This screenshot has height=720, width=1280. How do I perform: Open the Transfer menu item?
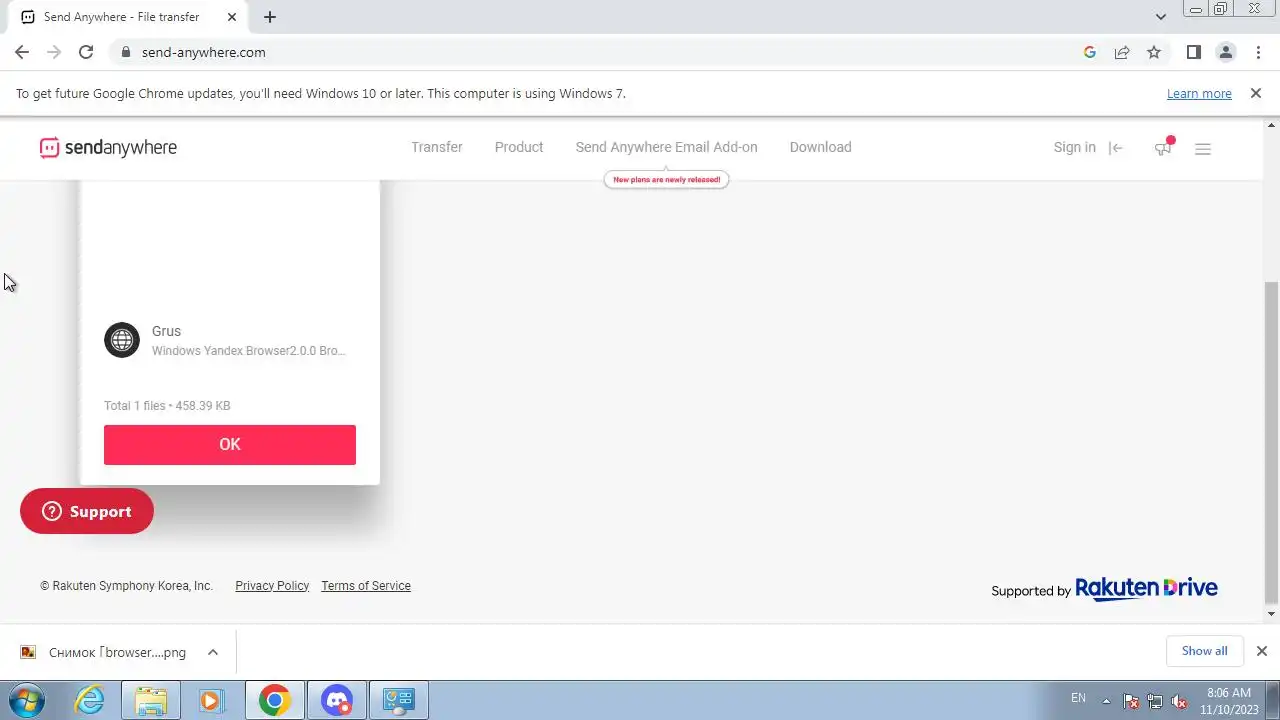click(437, 147)
